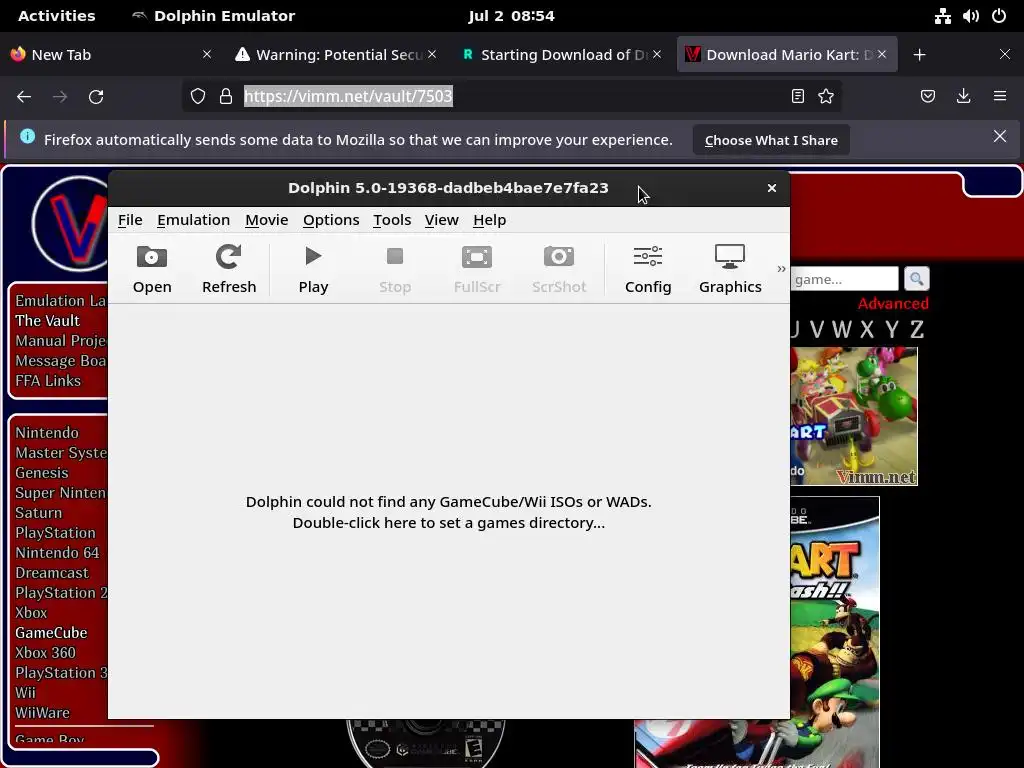Click the letter Z in alphabet index

[x=917, y=329]
